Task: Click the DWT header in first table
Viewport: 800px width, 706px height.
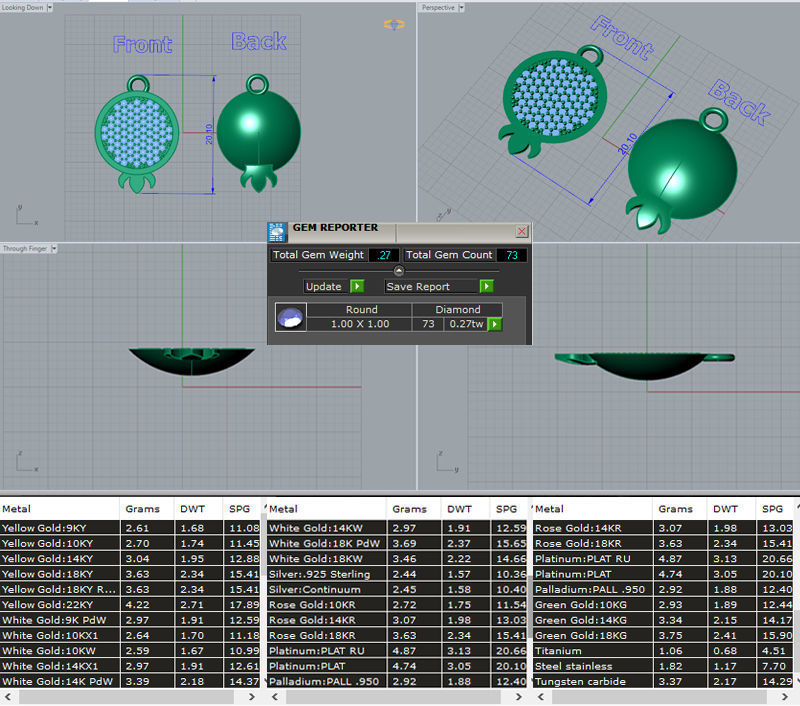Action: click(198, 509)
